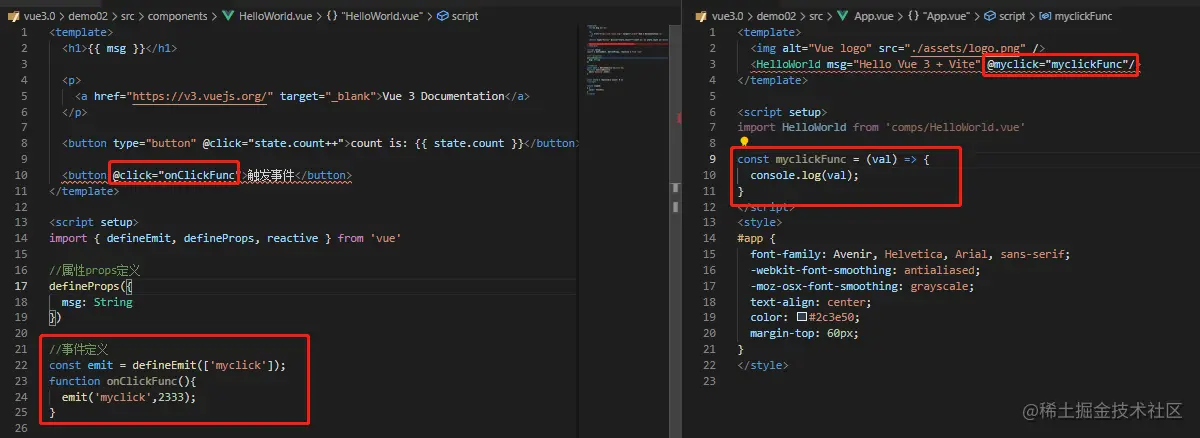Click the {{ msg }} interpolation in h1
The height and width of the screenshot is (438, 1200).
click(x=116, y=48)
